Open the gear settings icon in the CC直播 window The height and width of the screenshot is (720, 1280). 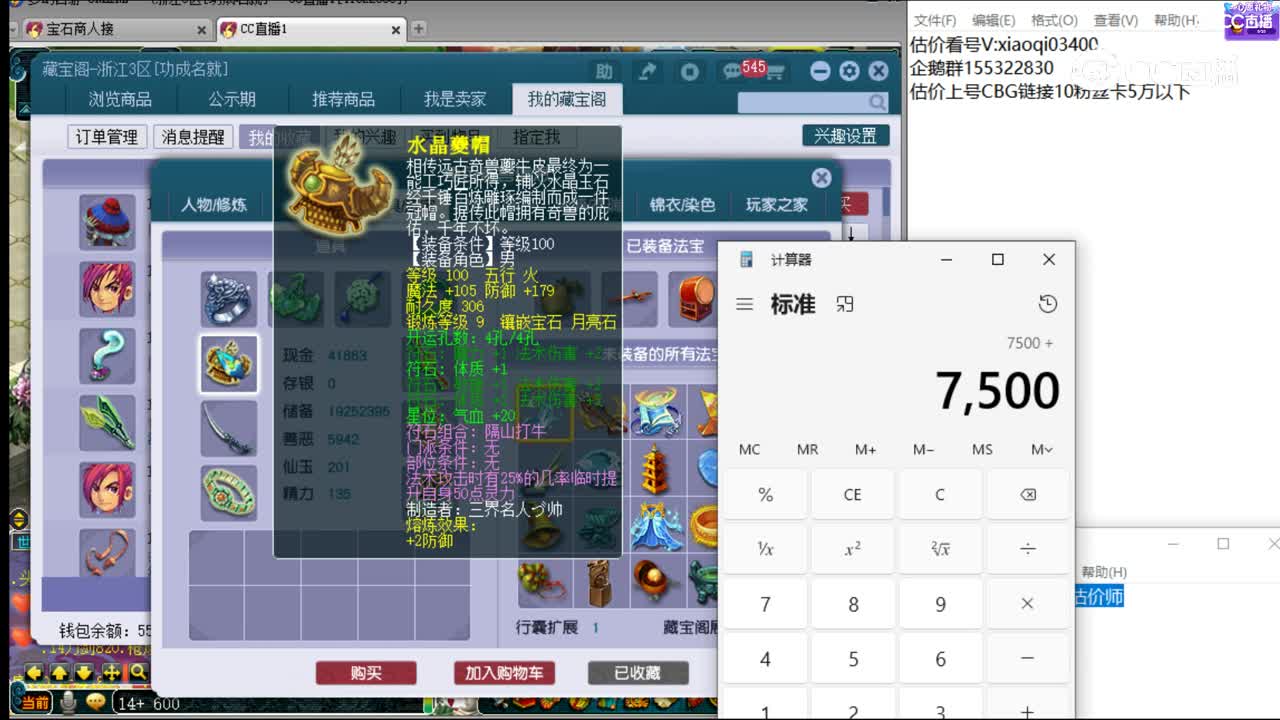847,70
